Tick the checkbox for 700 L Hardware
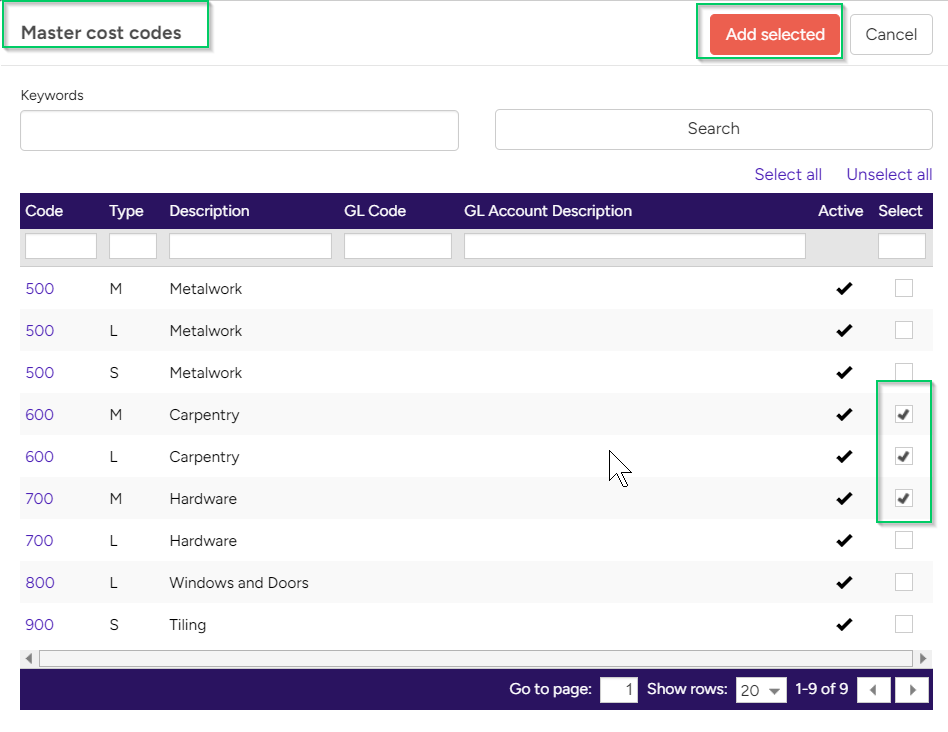The height and width of the screenshot is (732, 948). pos(903,540)
